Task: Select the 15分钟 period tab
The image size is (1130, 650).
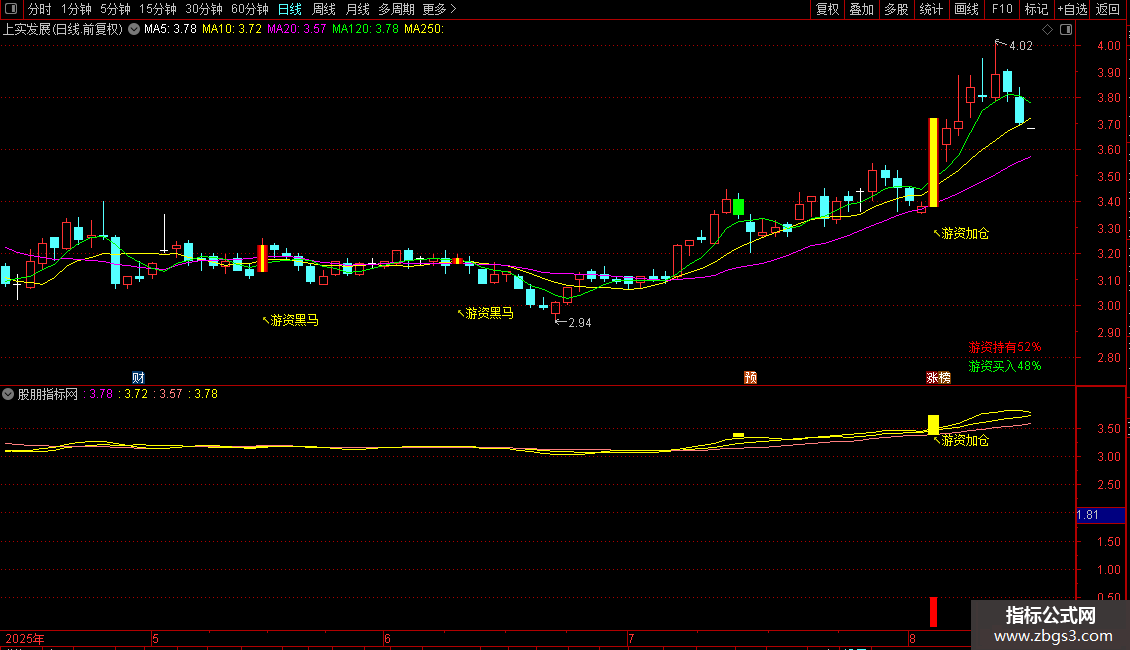Action: click(158, 9)
